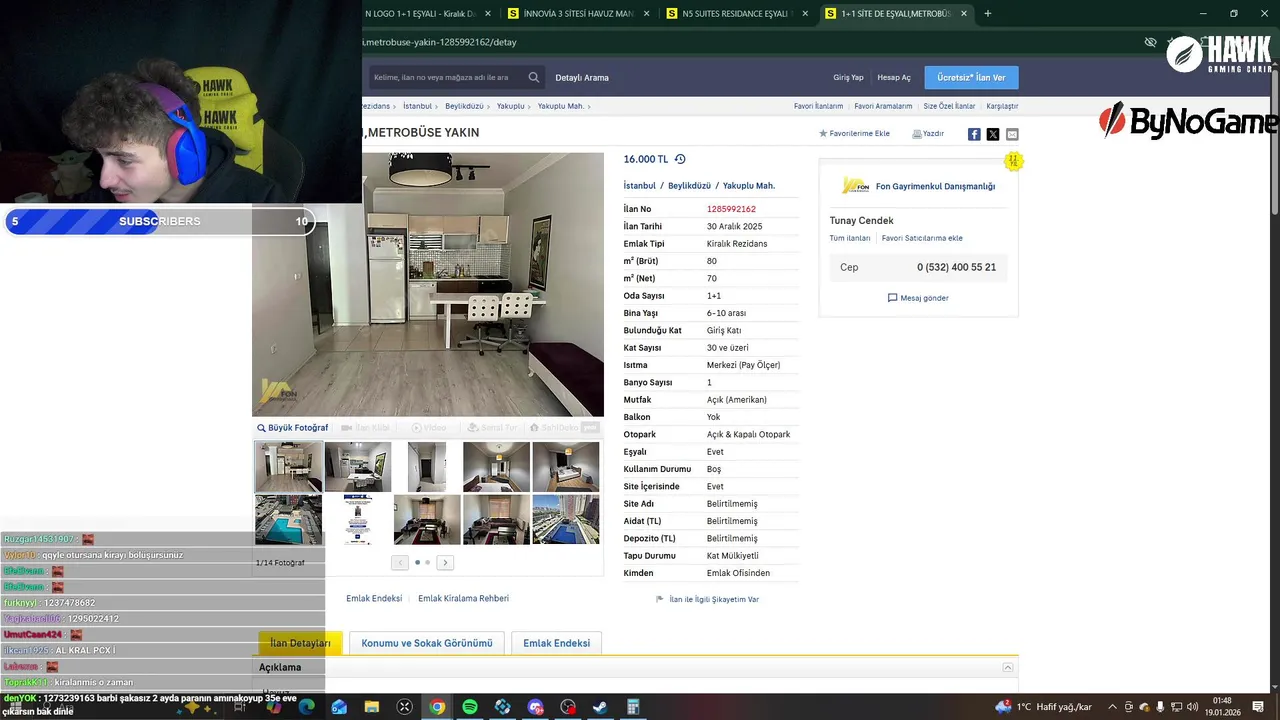Click Favori Satıcılarıma ekle
1280x720 pixels.
[922, 238]
